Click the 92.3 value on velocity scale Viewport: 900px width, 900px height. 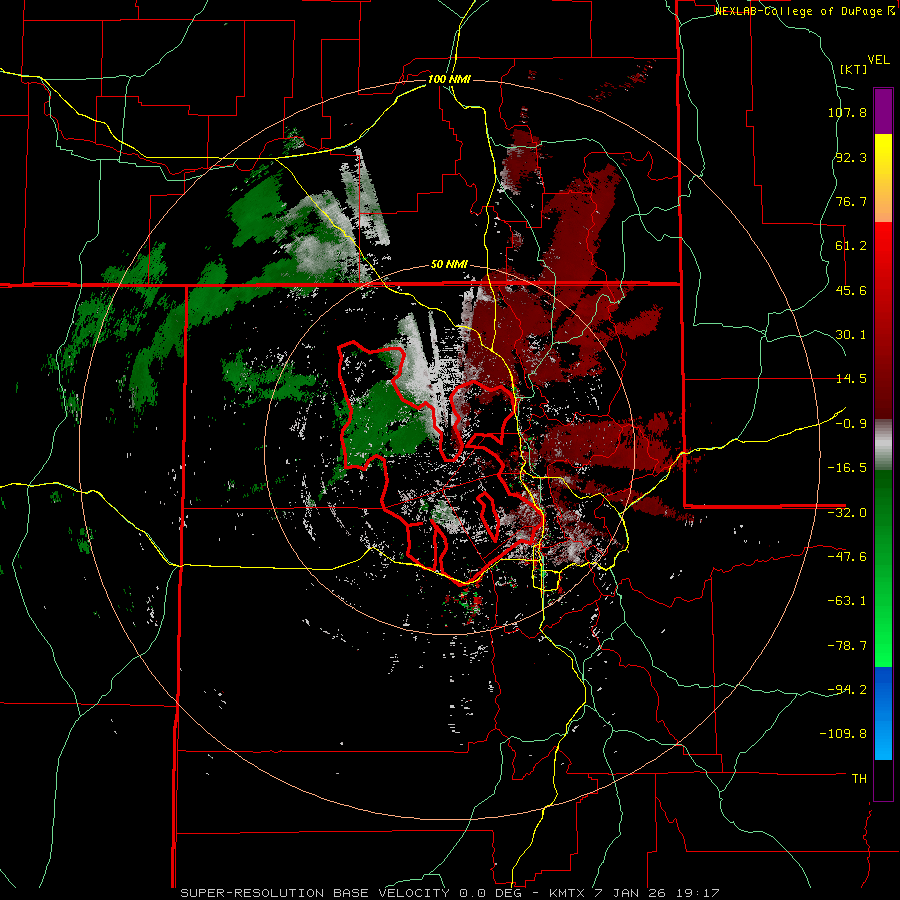(851, 157)
